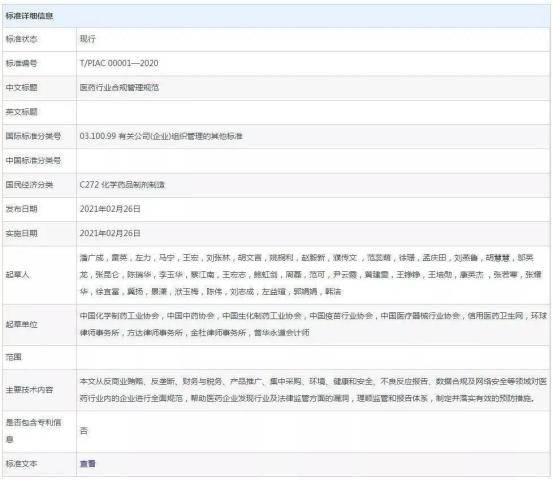The width and height of the screenshot is (553, 480).
Task: Open the 查看 link for standard text
Action: coord(88,464)
